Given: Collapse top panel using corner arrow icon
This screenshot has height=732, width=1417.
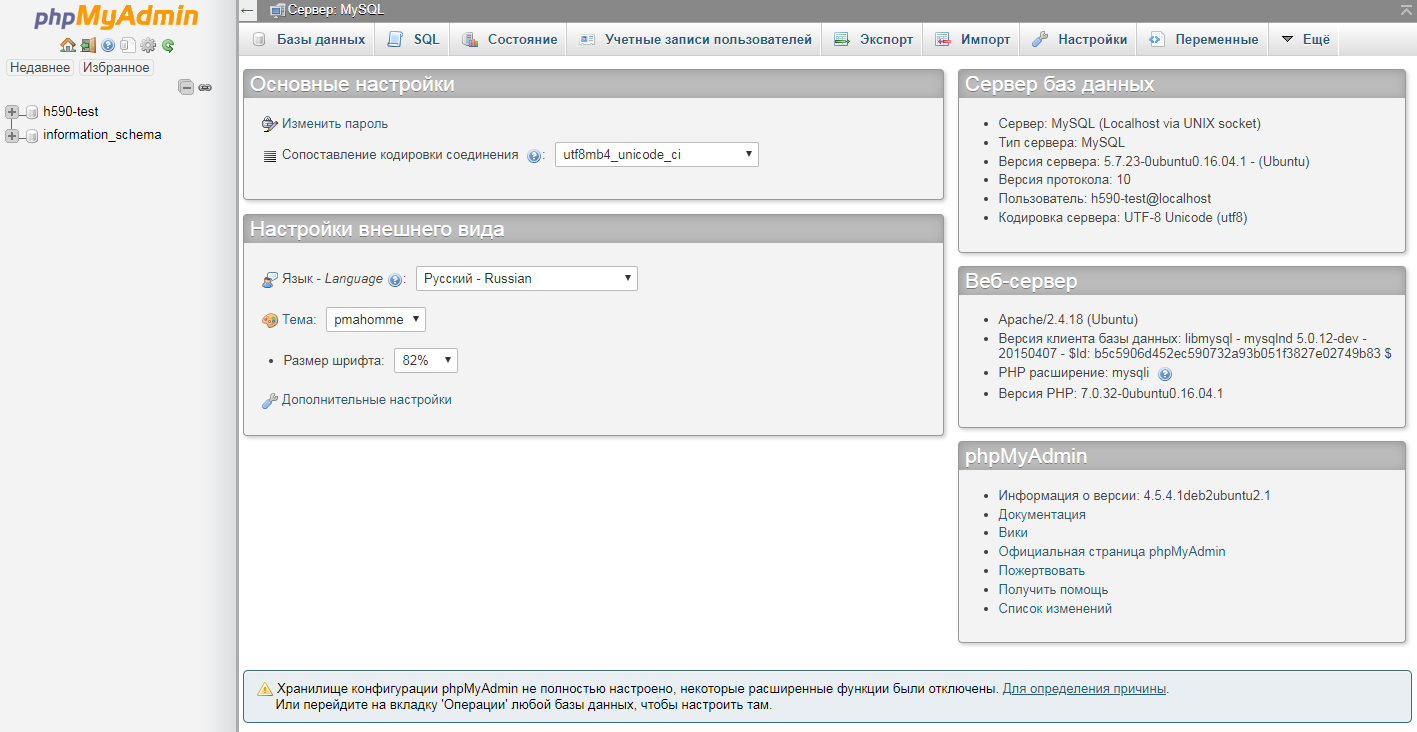Looking at the screenshot, I should 1407,9.
